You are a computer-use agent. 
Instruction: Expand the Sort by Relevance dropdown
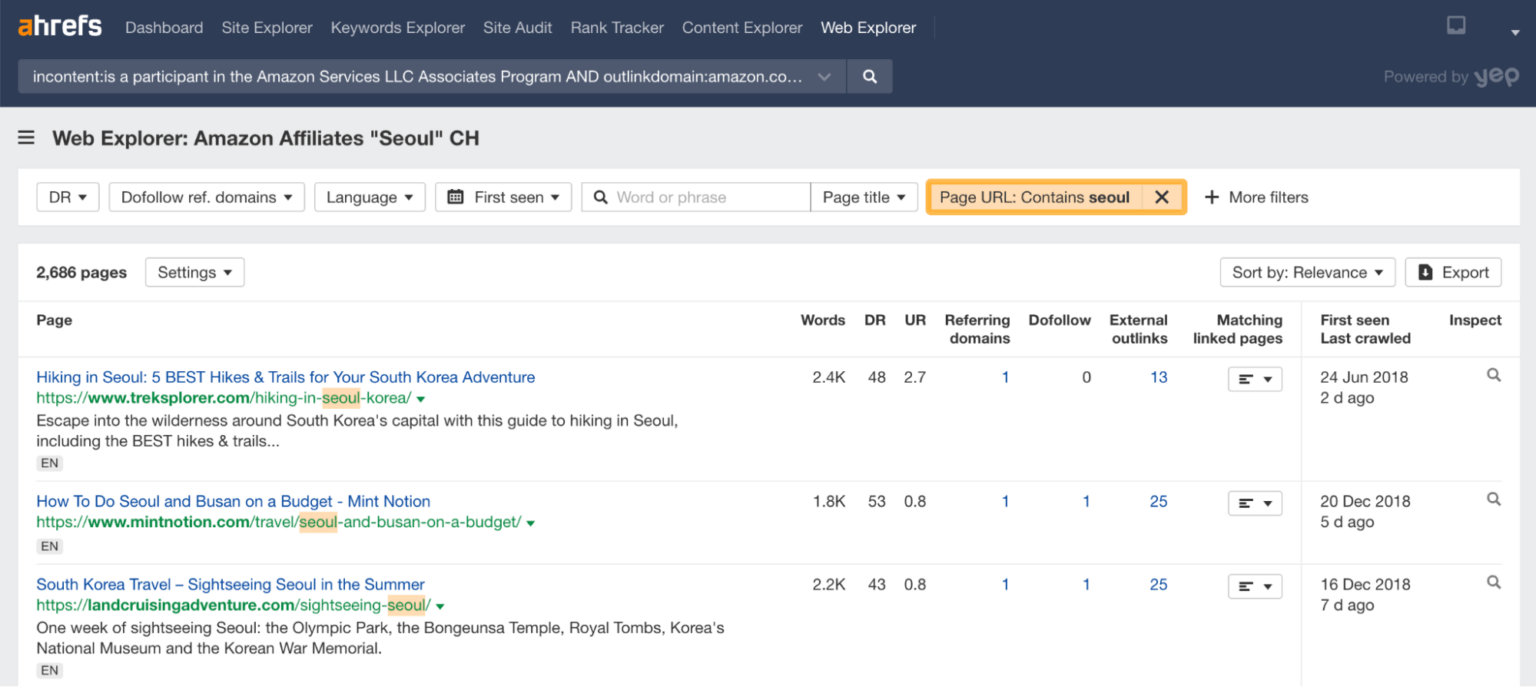coord(1307,271)
